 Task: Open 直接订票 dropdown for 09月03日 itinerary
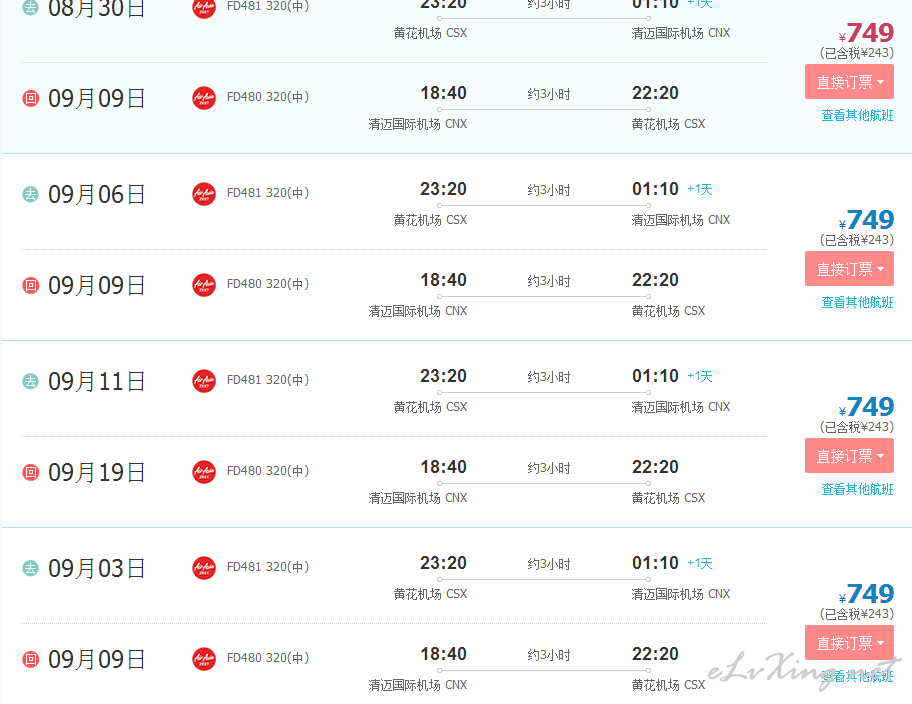click(x=849, y=643)
